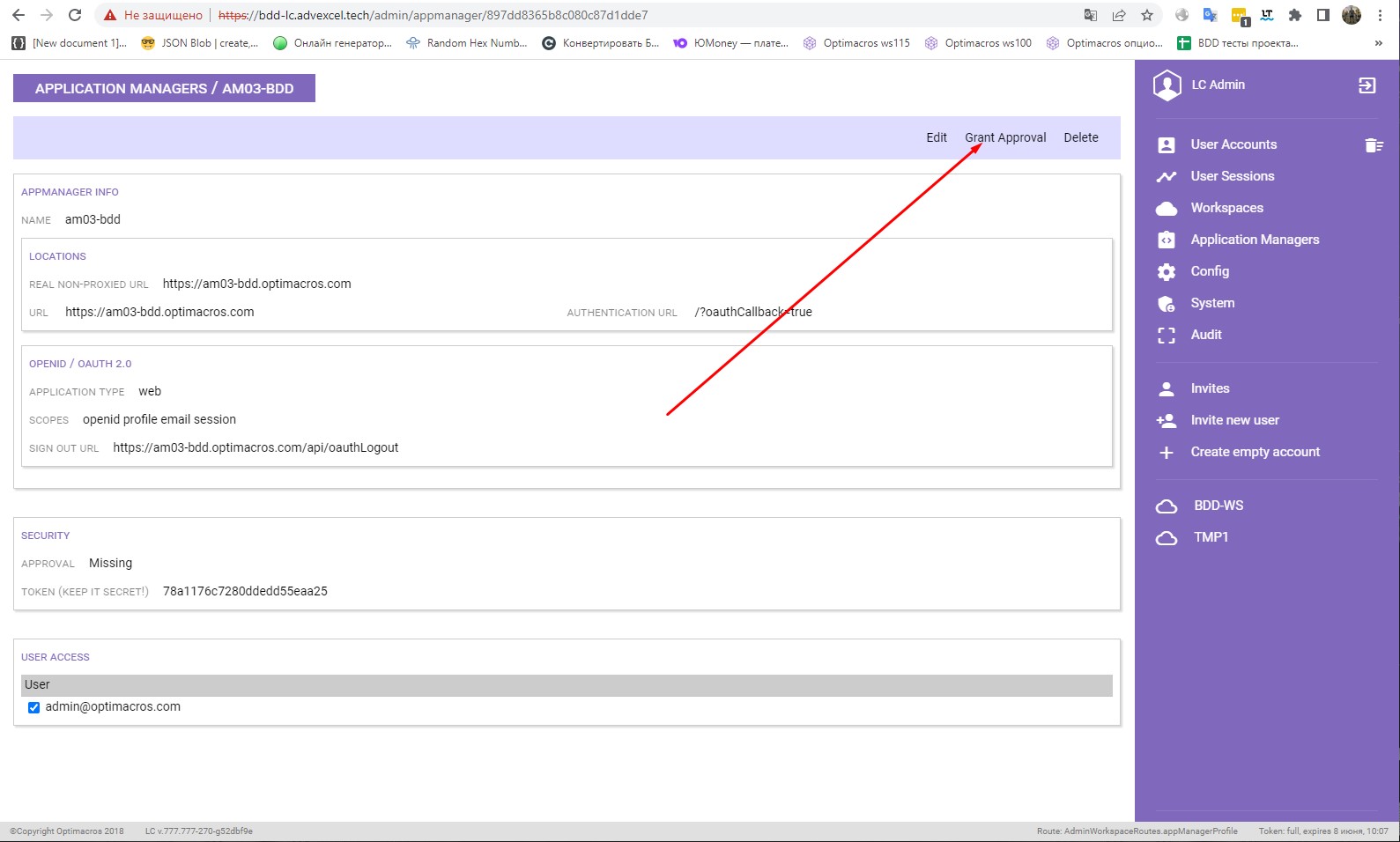
Task: Click the browser address bar URL
Action: (x=433, y=15)
